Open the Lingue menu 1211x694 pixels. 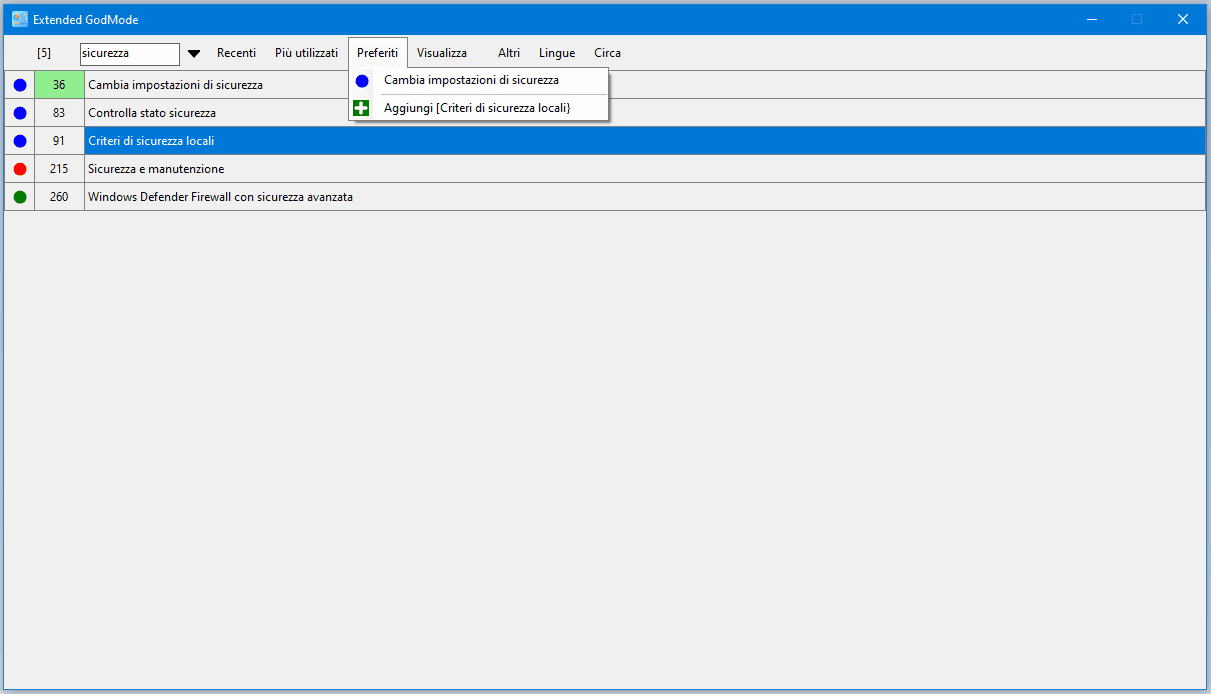557,53
